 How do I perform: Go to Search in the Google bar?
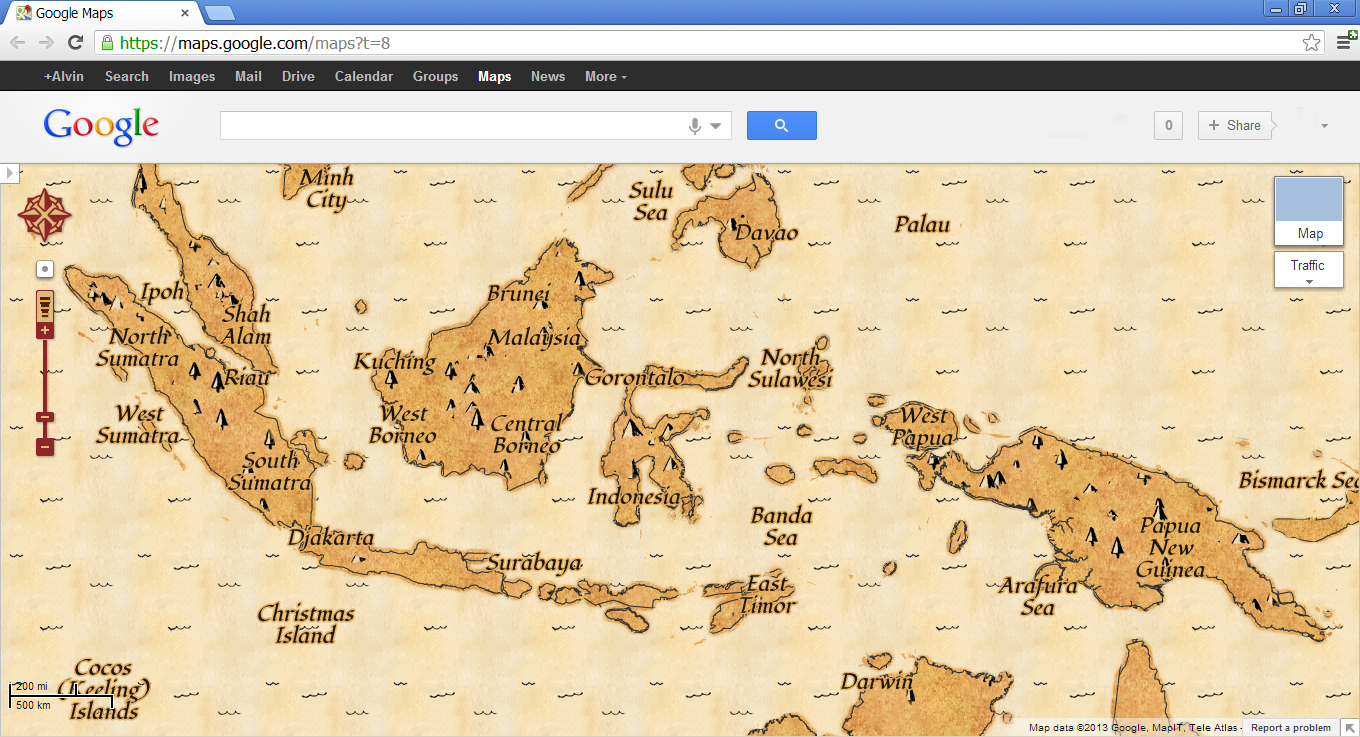tap(127, 76)
